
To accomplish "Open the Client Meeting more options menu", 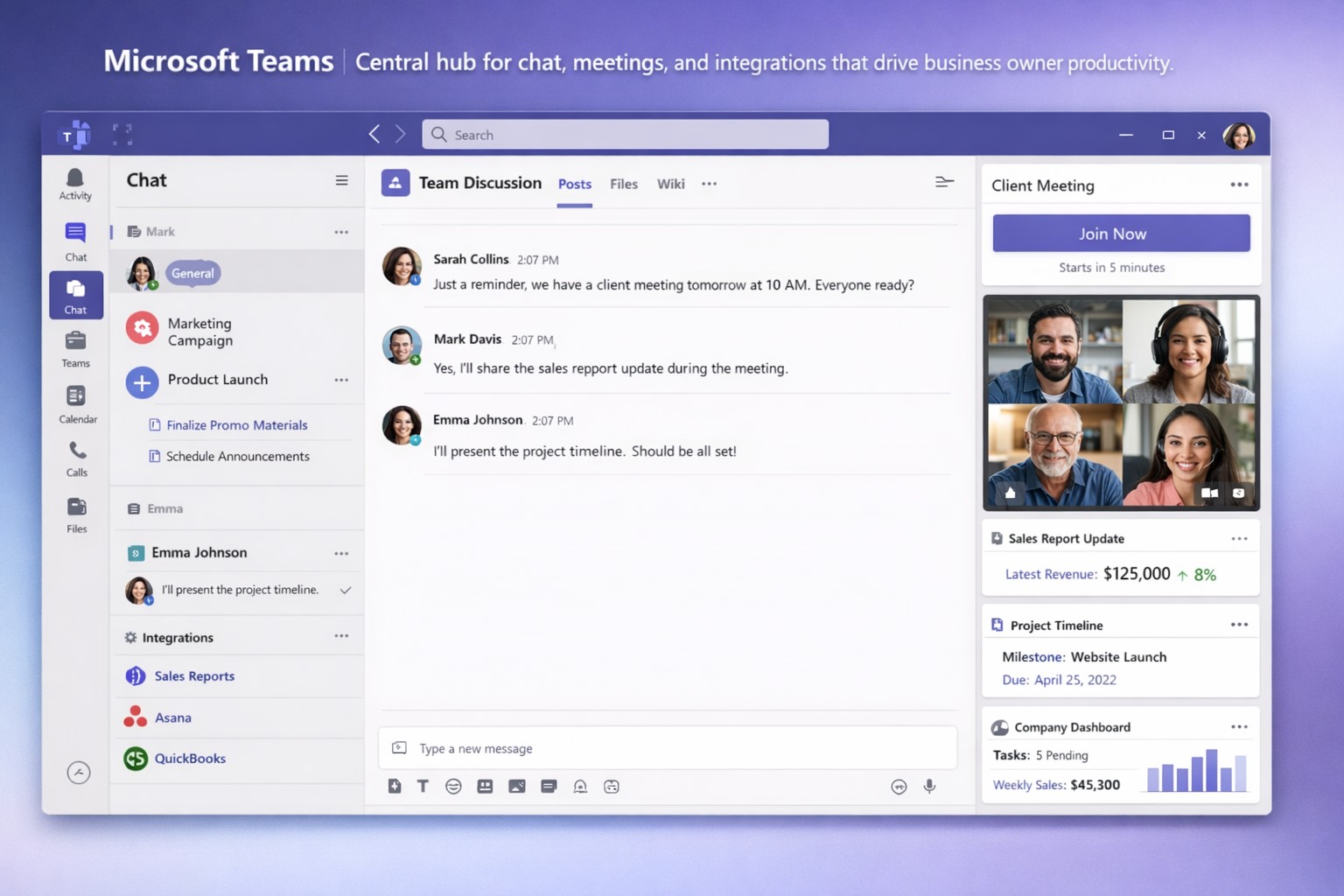I will click(x=1239, y=185).
